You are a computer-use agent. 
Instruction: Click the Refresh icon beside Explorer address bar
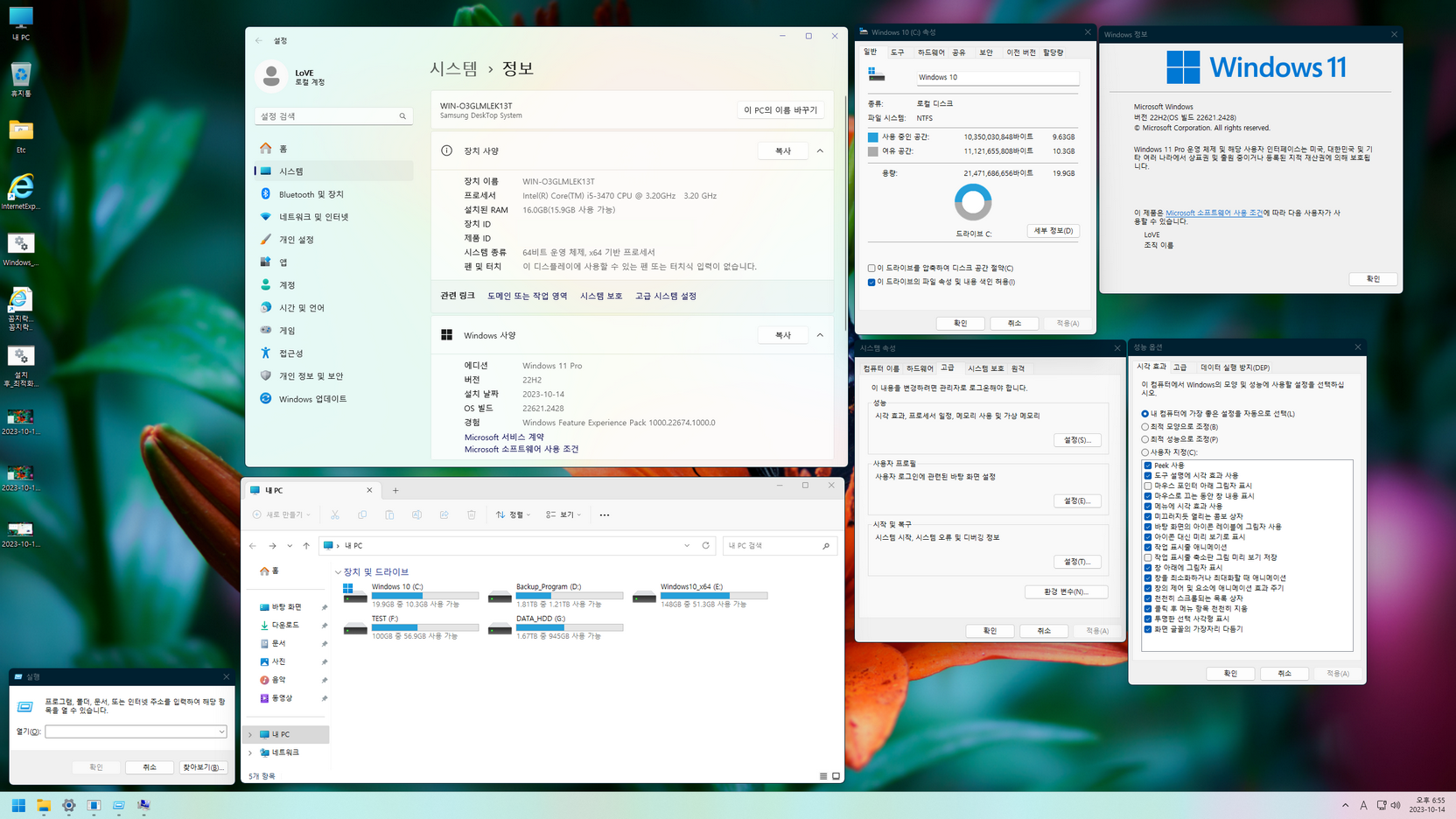(706, 545)
